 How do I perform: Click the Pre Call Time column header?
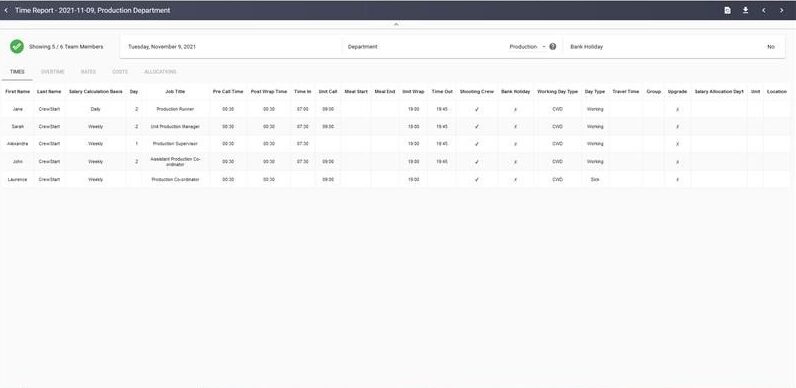click(x=228, y=91)
